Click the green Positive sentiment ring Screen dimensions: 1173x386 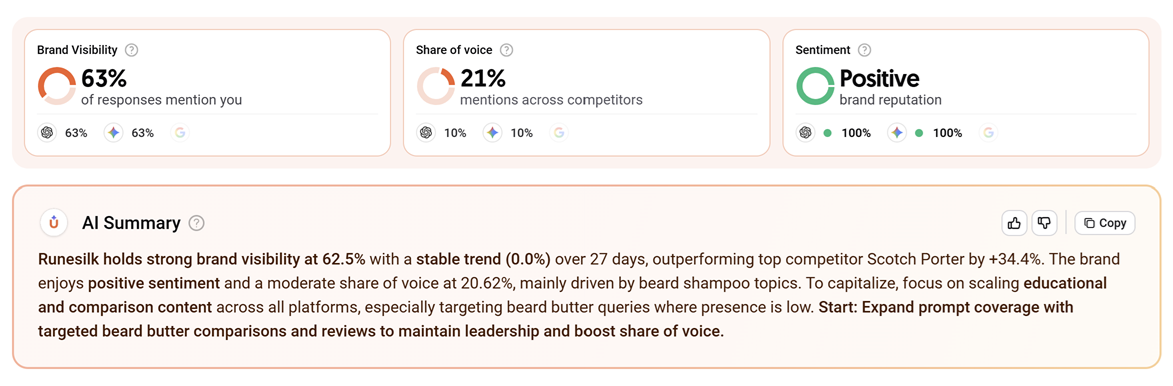[x=815, y=86]
